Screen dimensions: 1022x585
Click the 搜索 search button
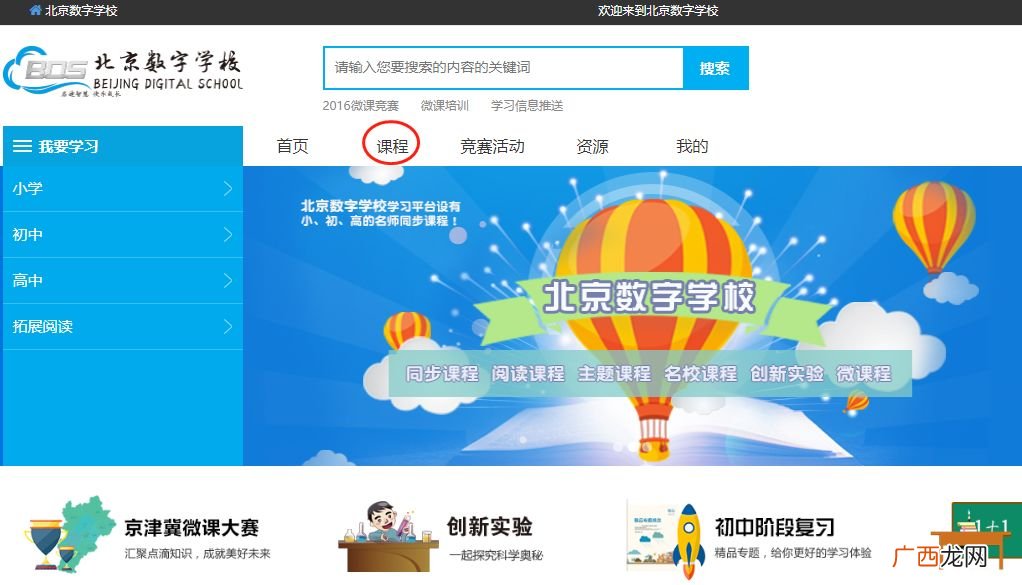point(715,68)
